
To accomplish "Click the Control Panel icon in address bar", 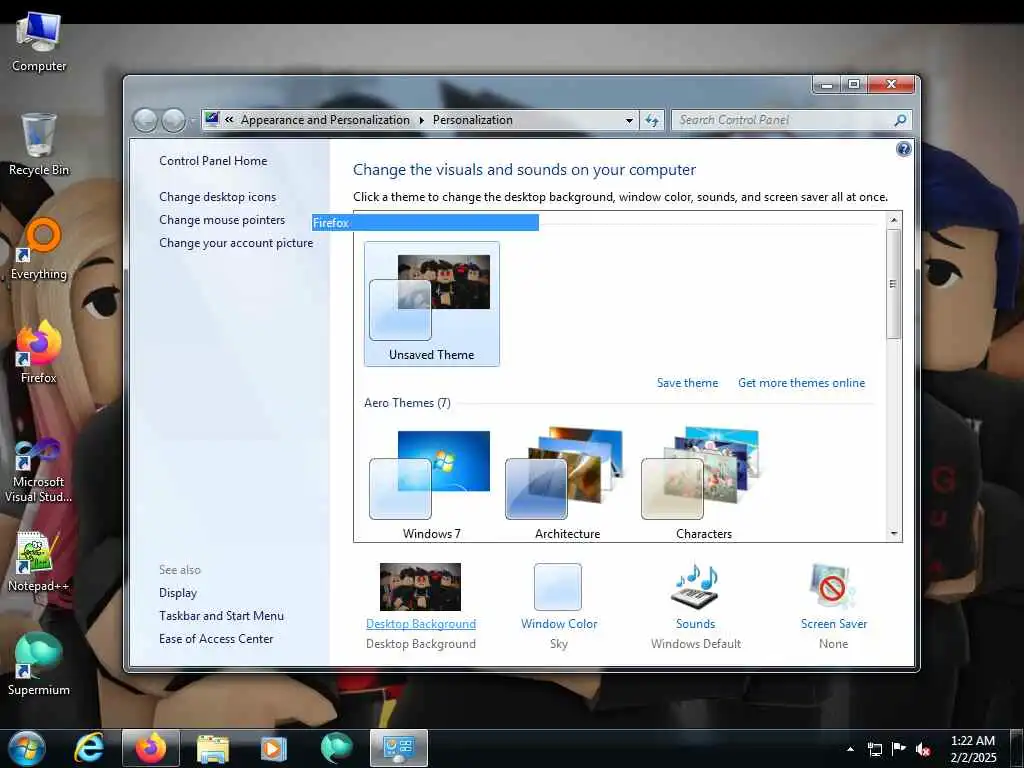I will [212, 120].
